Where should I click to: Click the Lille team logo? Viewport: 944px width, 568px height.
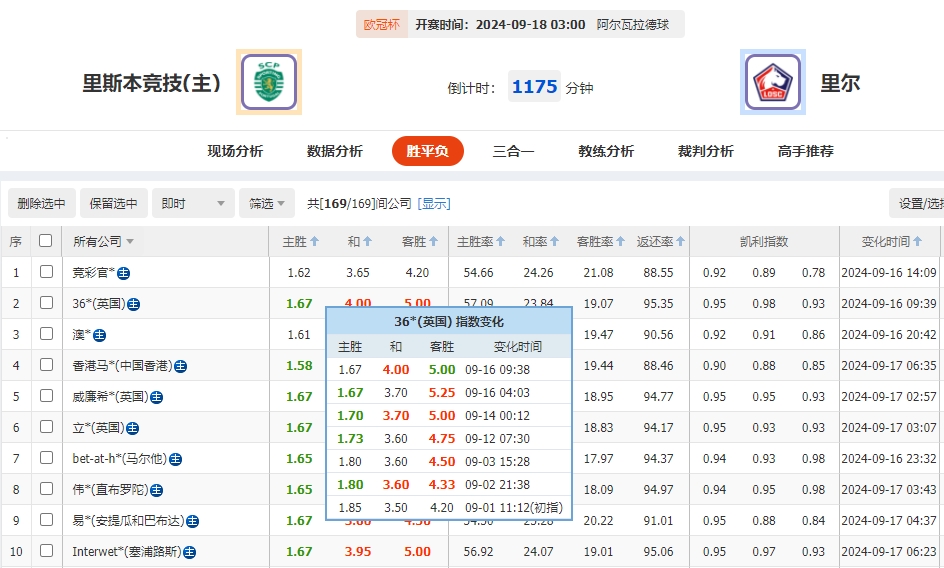pyautogui.click(x=773, y=82)
